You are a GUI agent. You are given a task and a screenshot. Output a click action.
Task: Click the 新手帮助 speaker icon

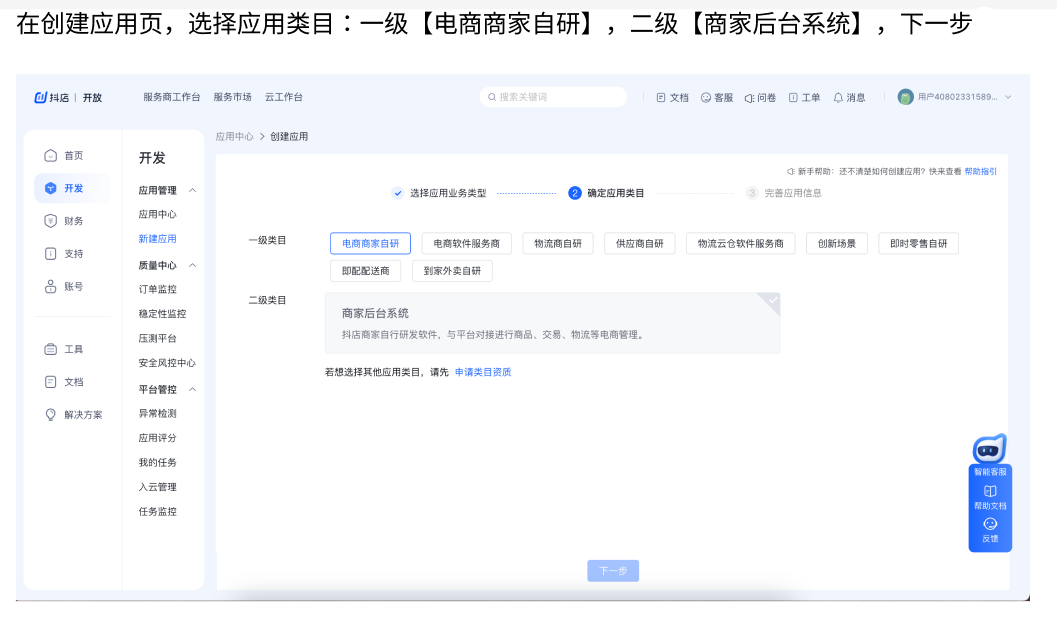click(x=791, y=171)
